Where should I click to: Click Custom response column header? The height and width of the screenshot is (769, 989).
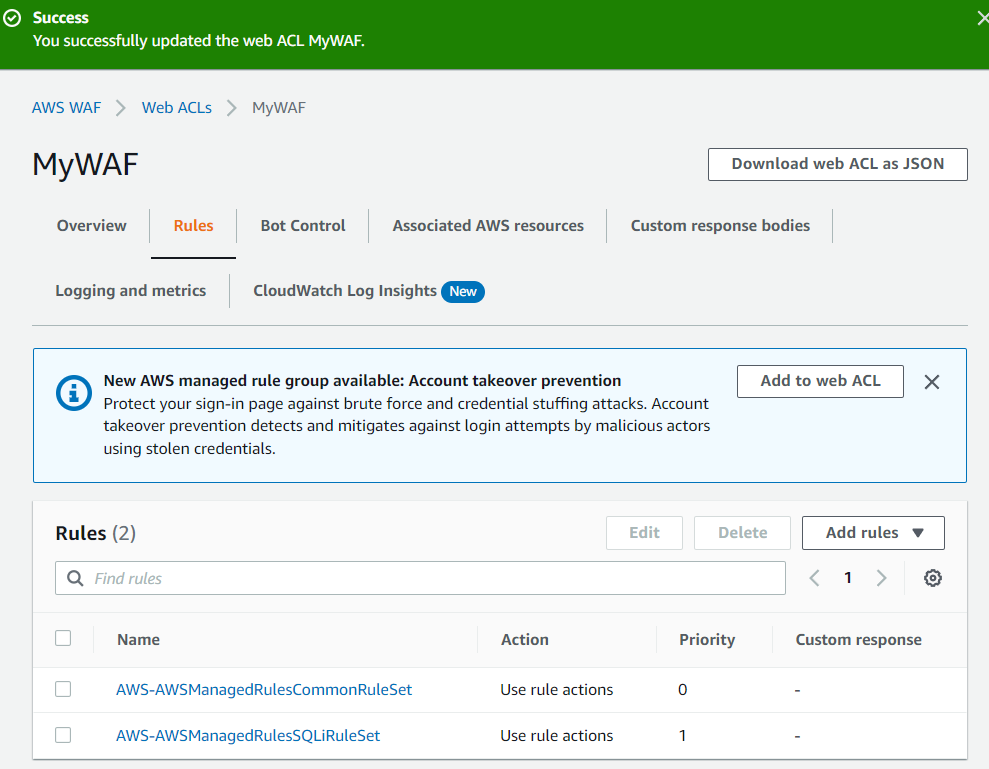pyautogui.click(x=858, y=640)
